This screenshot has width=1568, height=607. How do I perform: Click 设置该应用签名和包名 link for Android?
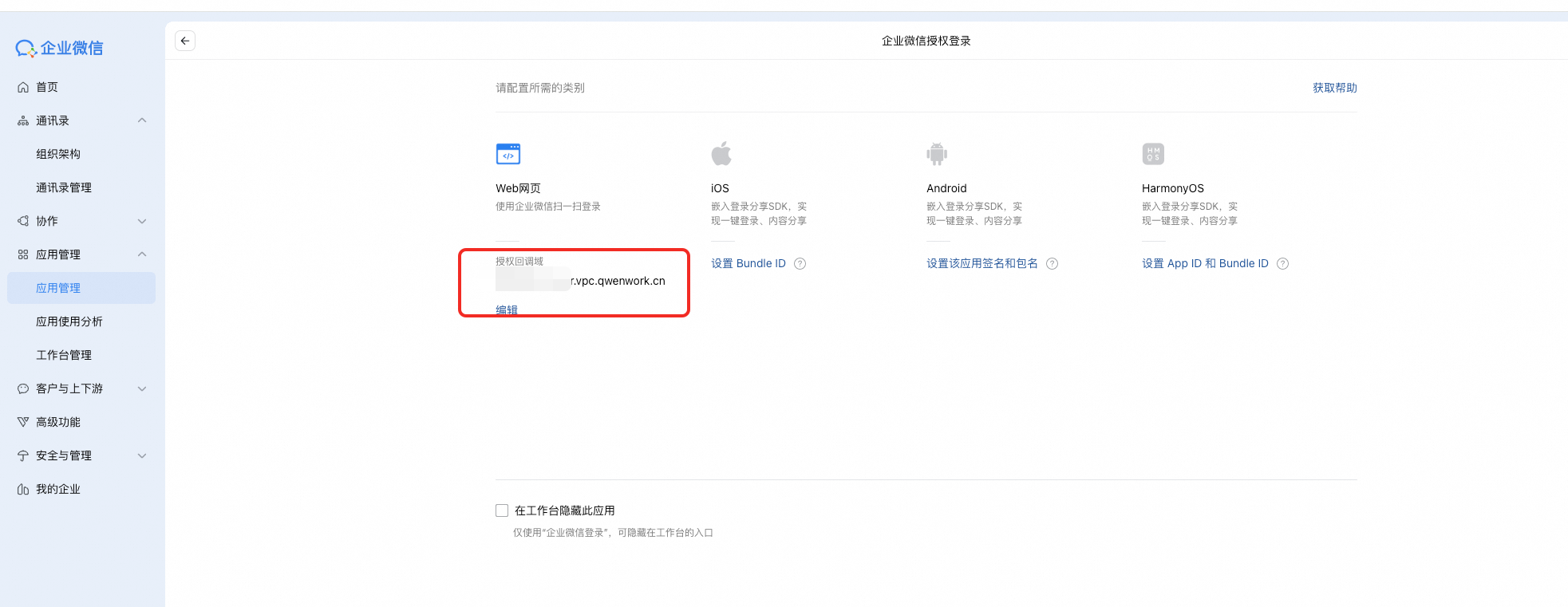(982, 264)
